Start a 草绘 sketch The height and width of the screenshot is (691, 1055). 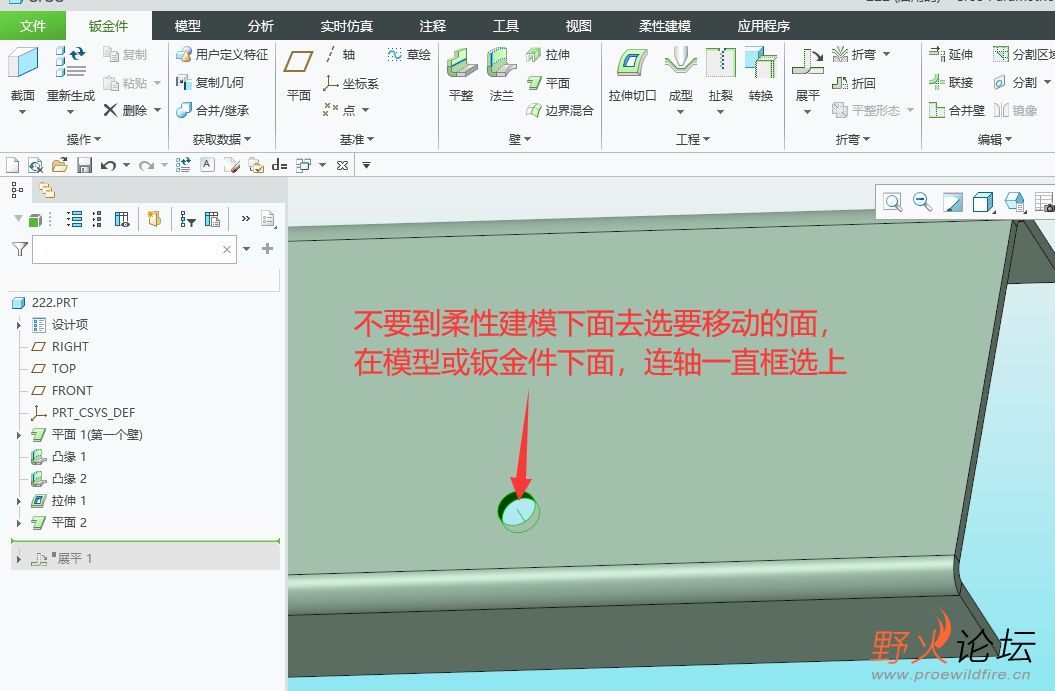pos(408,54)
